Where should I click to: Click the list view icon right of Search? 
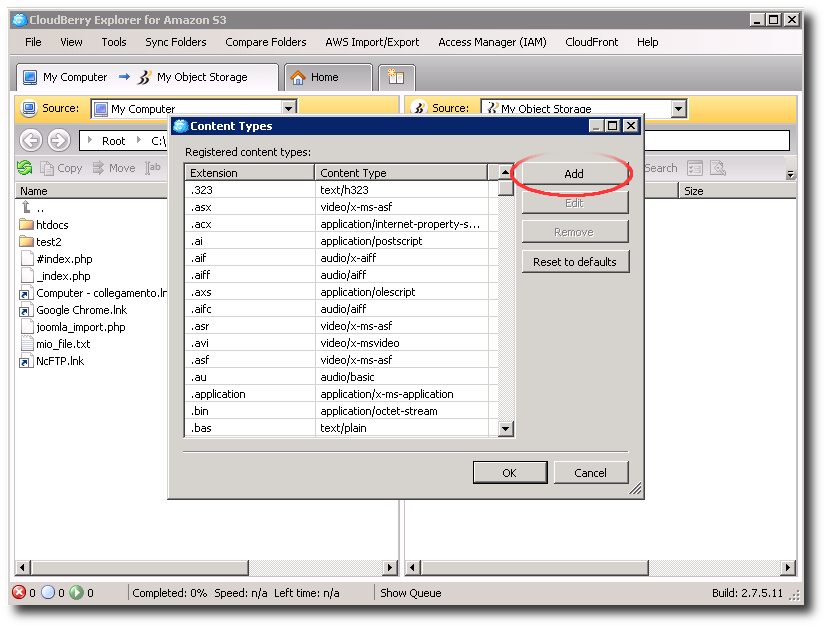[695, 168]
